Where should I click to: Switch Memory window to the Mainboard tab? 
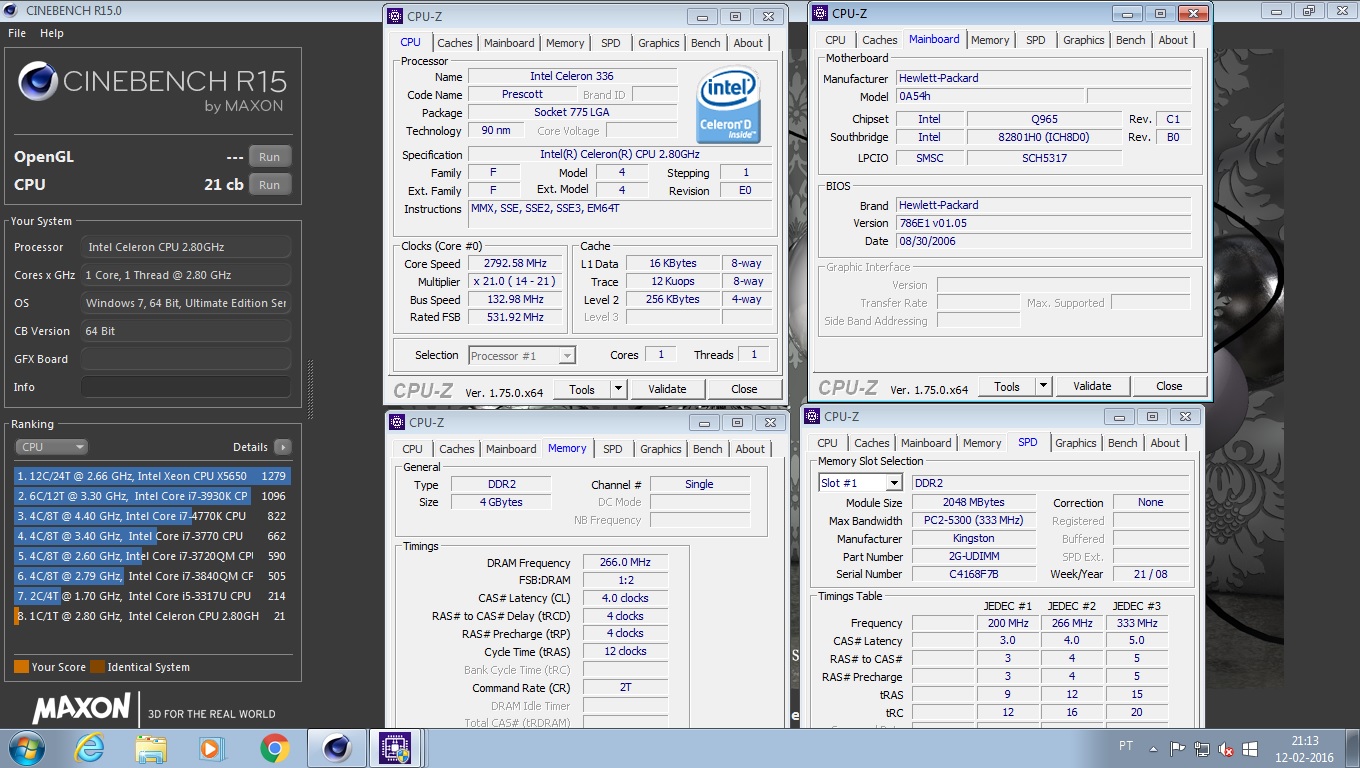[x=511, y=449]
